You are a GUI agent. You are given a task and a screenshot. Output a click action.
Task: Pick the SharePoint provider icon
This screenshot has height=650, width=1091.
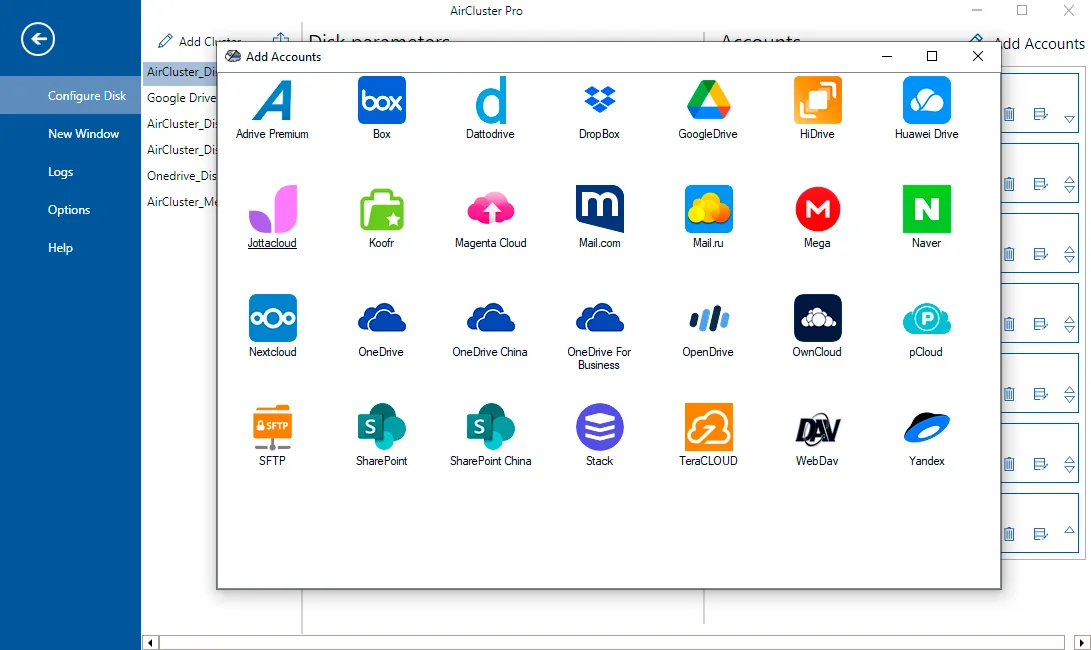pyautogui.click(x=381, y=427)
